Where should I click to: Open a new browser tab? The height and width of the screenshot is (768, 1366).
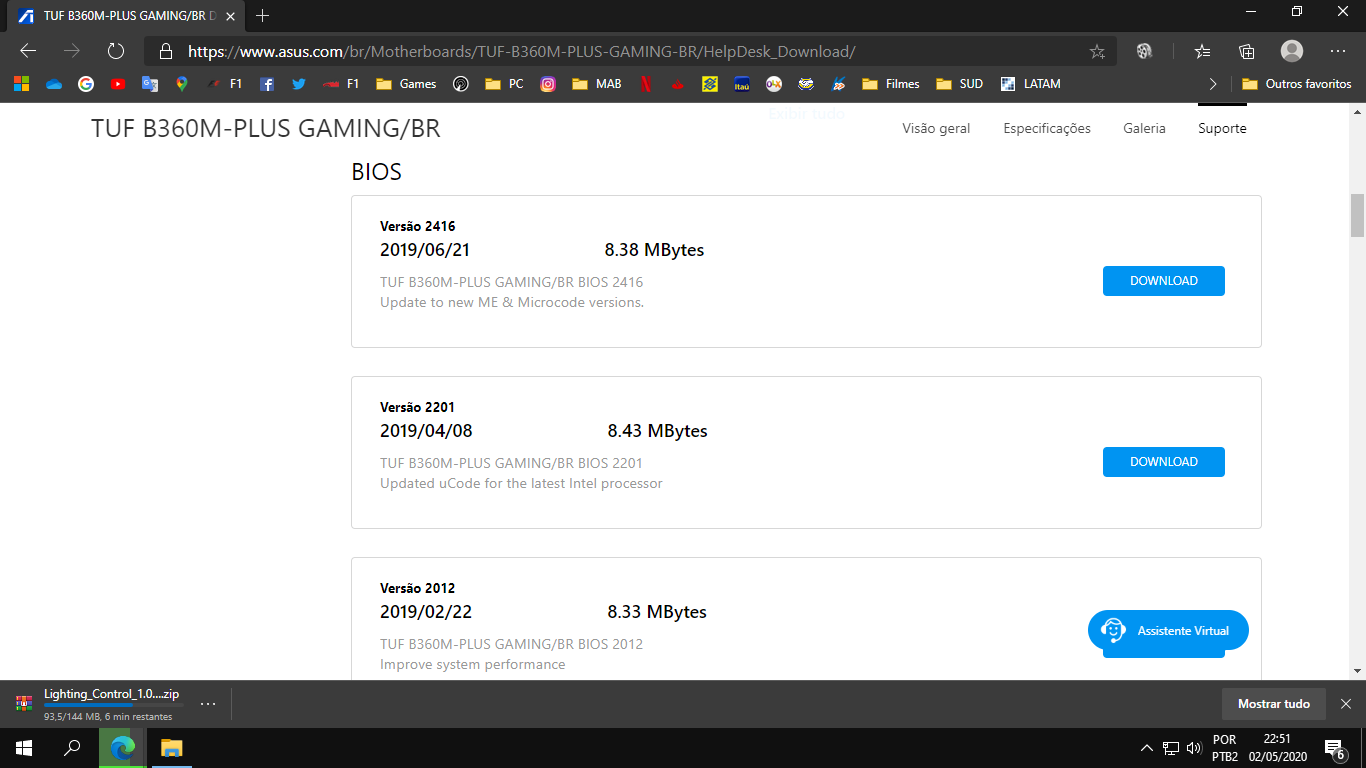pyautogui.click(x=263, y=16)
